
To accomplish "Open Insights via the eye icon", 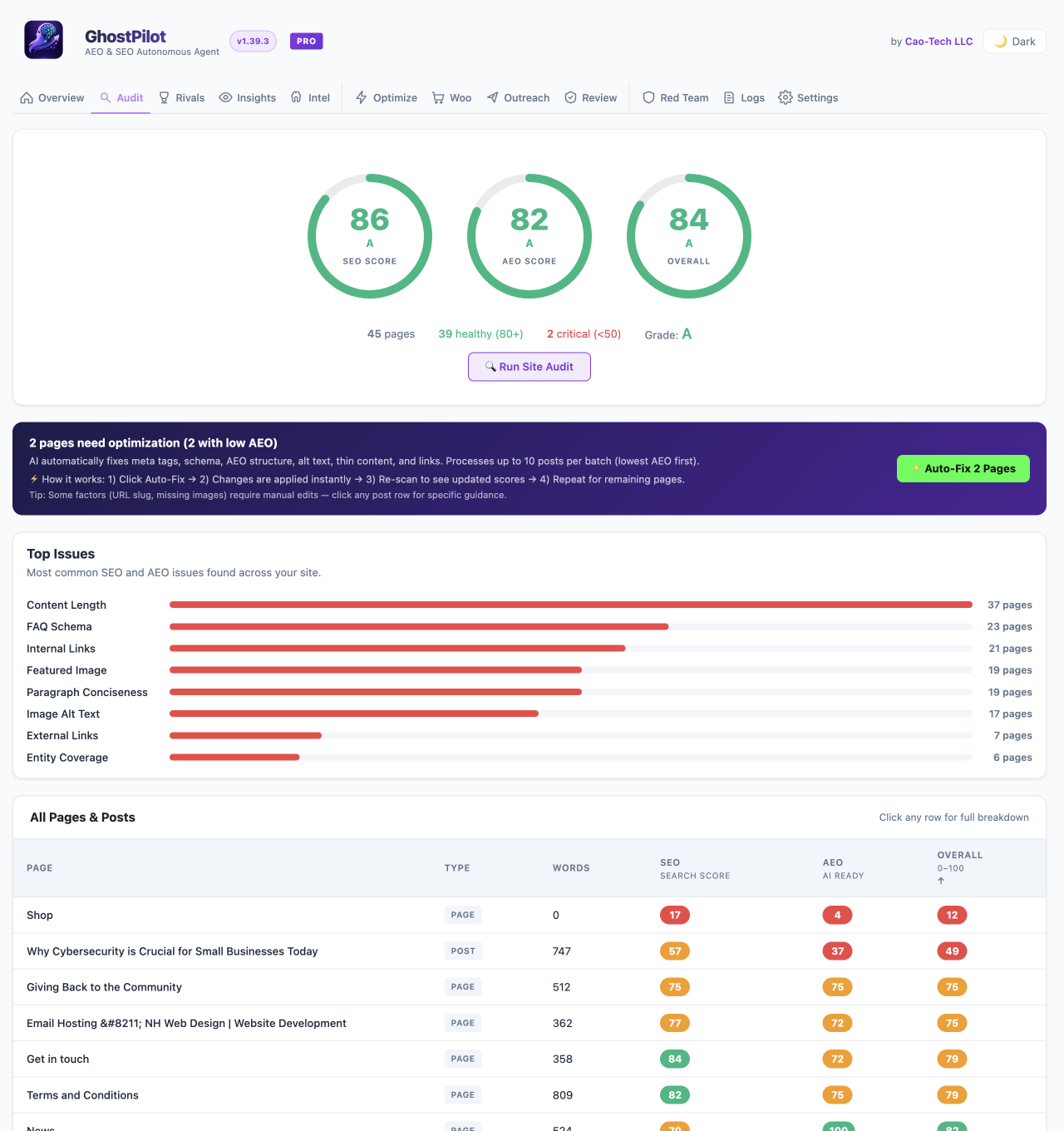I will 225,97.
